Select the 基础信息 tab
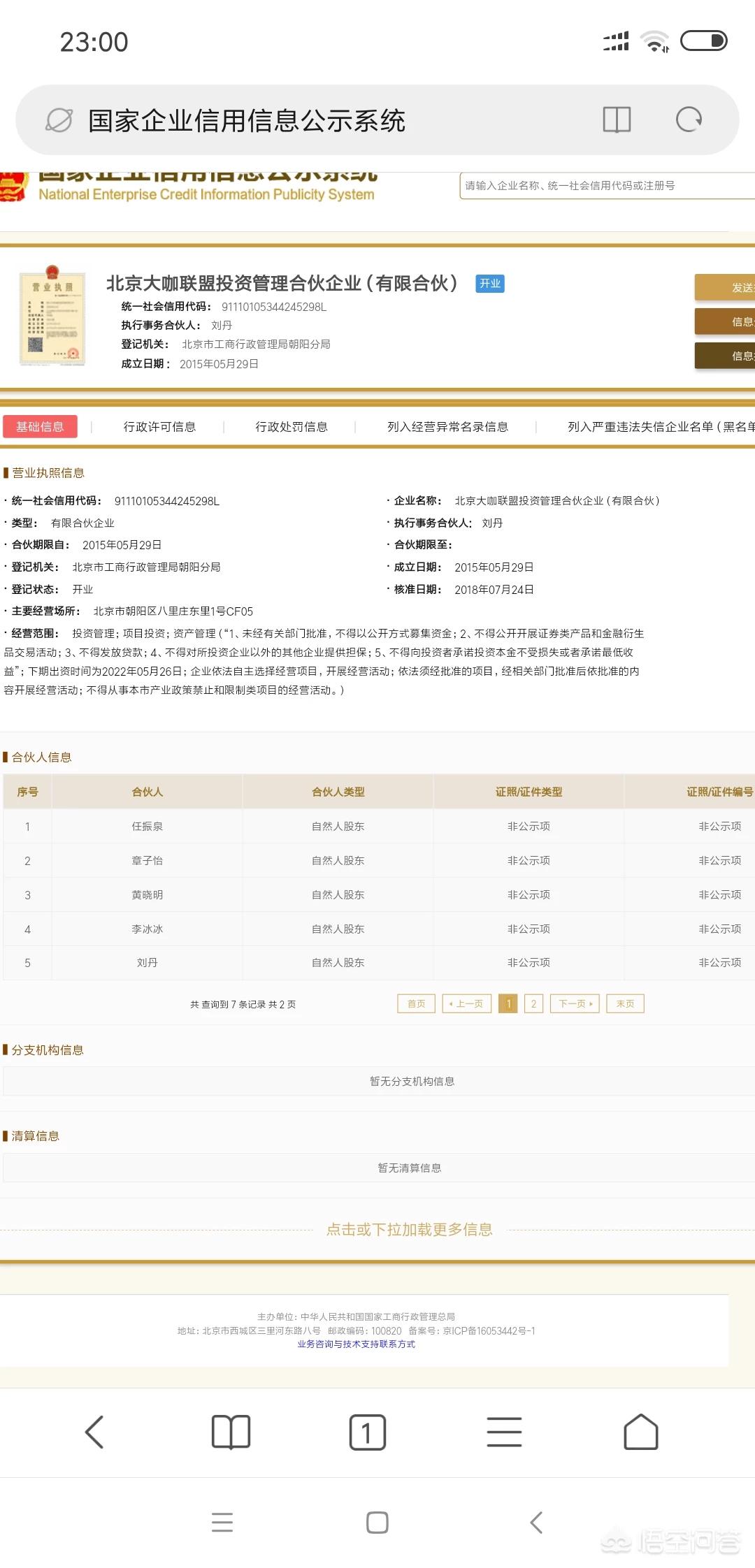This screenshot has width=755, height=1568. (40, 427)
